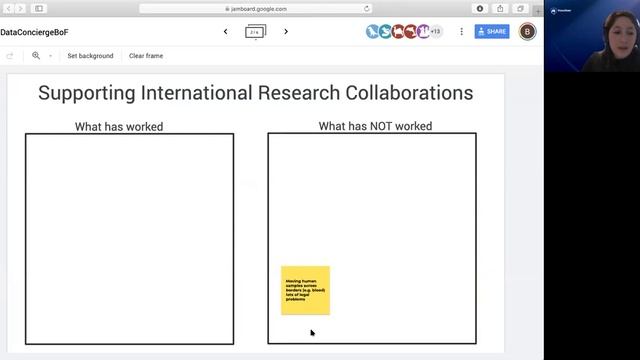The image size is (640, 360).
Task: Show the Safari tab overview
Action: coord(520,9)
